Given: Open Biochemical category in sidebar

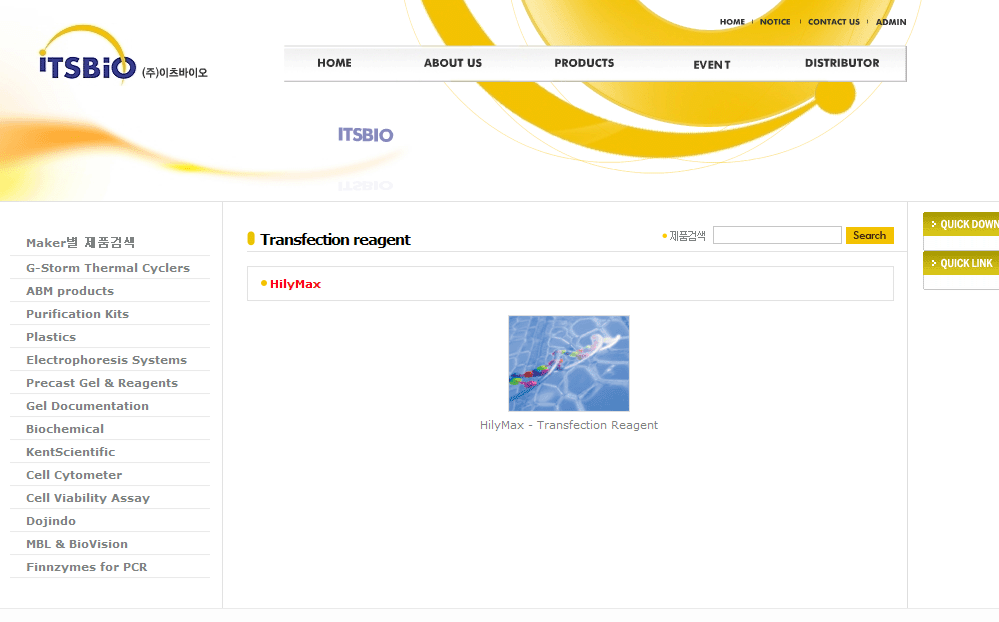Looking at the screenshot, I should click(65, 429).
